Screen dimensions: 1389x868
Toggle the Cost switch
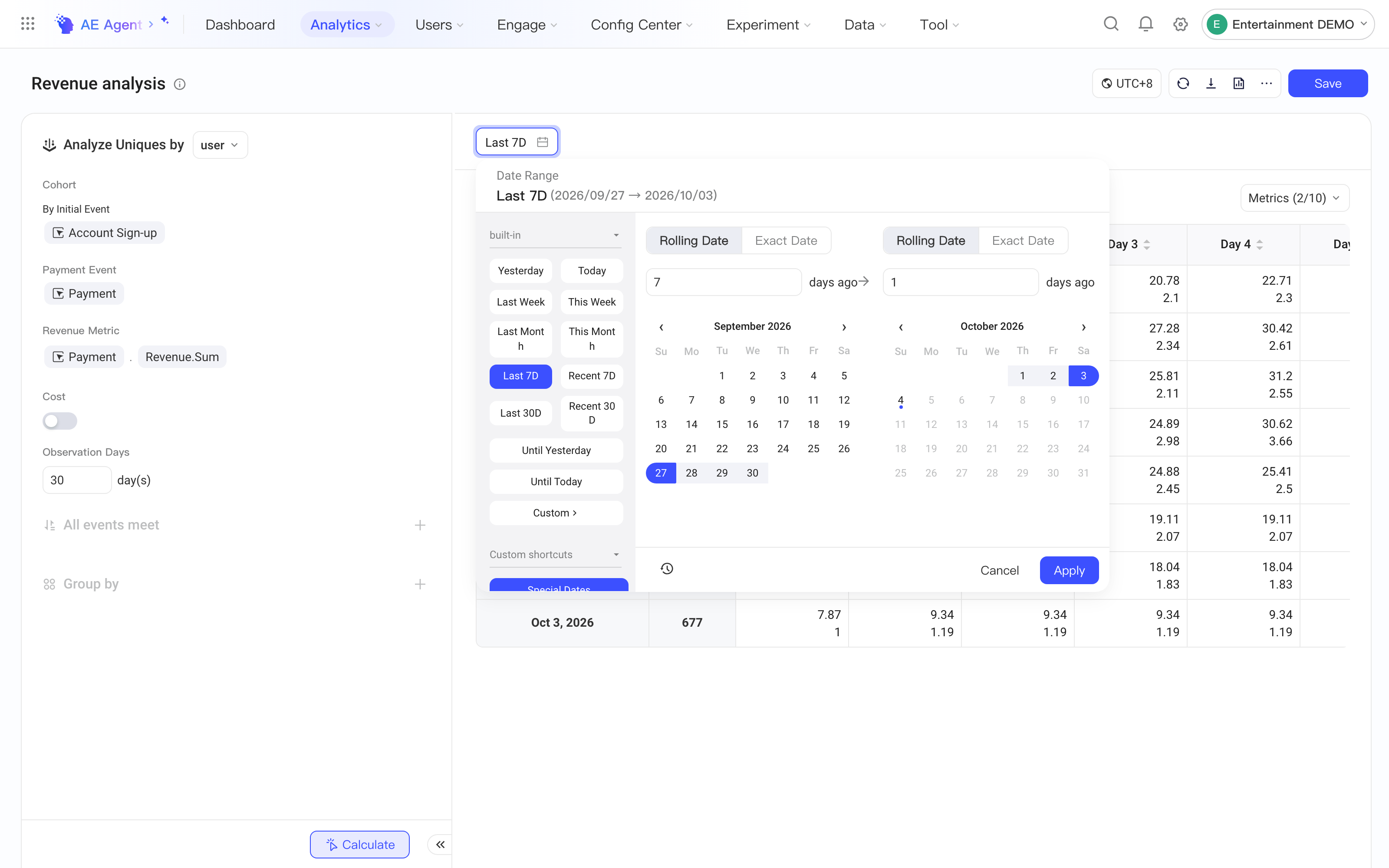tap(60, 421)
